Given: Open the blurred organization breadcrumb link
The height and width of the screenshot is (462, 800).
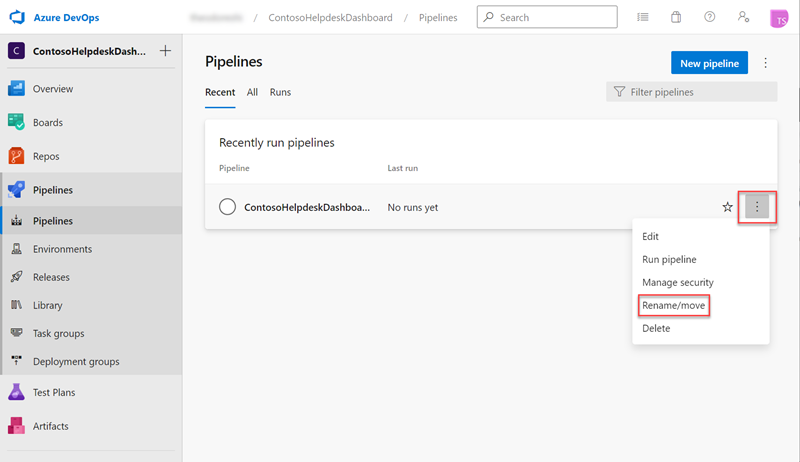Looking at the screenshot, I should 216,17.
